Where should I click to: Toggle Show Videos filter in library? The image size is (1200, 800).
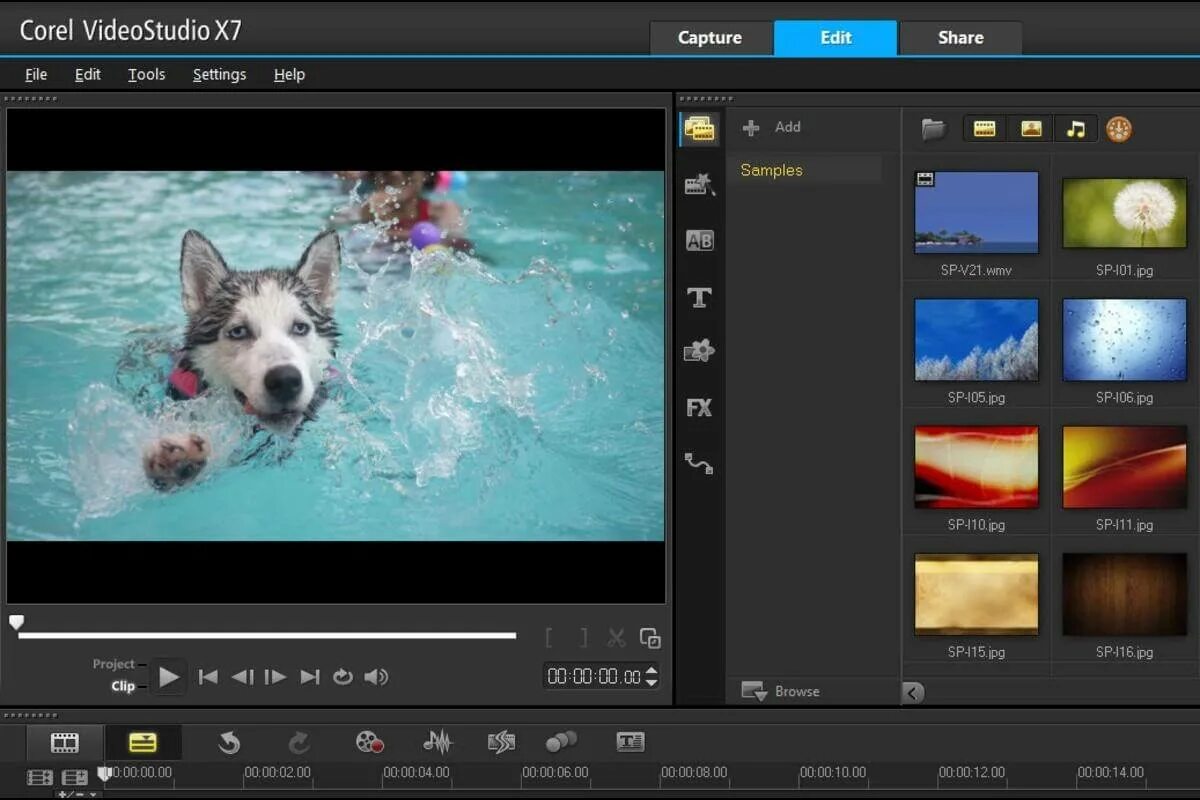coord(985,129)
